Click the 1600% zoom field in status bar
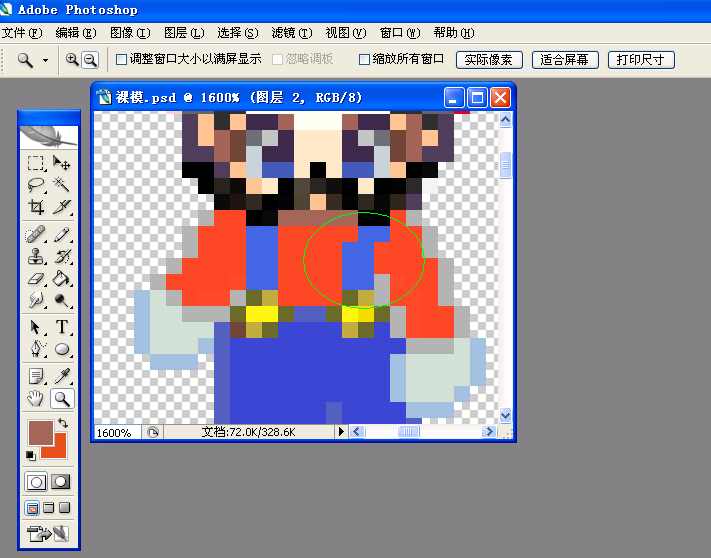The height and width of the screenshot is (558, 711). tap(117, 432)
